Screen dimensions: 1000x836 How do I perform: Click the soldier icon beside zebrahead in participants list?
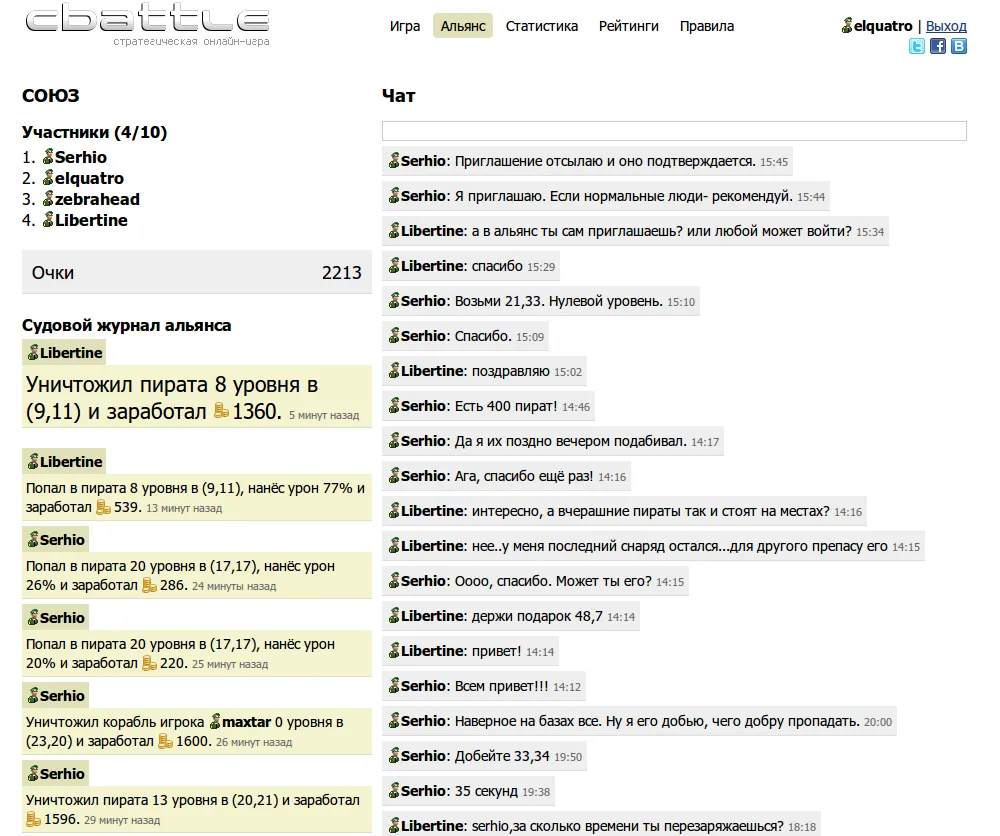click(47, 199)
